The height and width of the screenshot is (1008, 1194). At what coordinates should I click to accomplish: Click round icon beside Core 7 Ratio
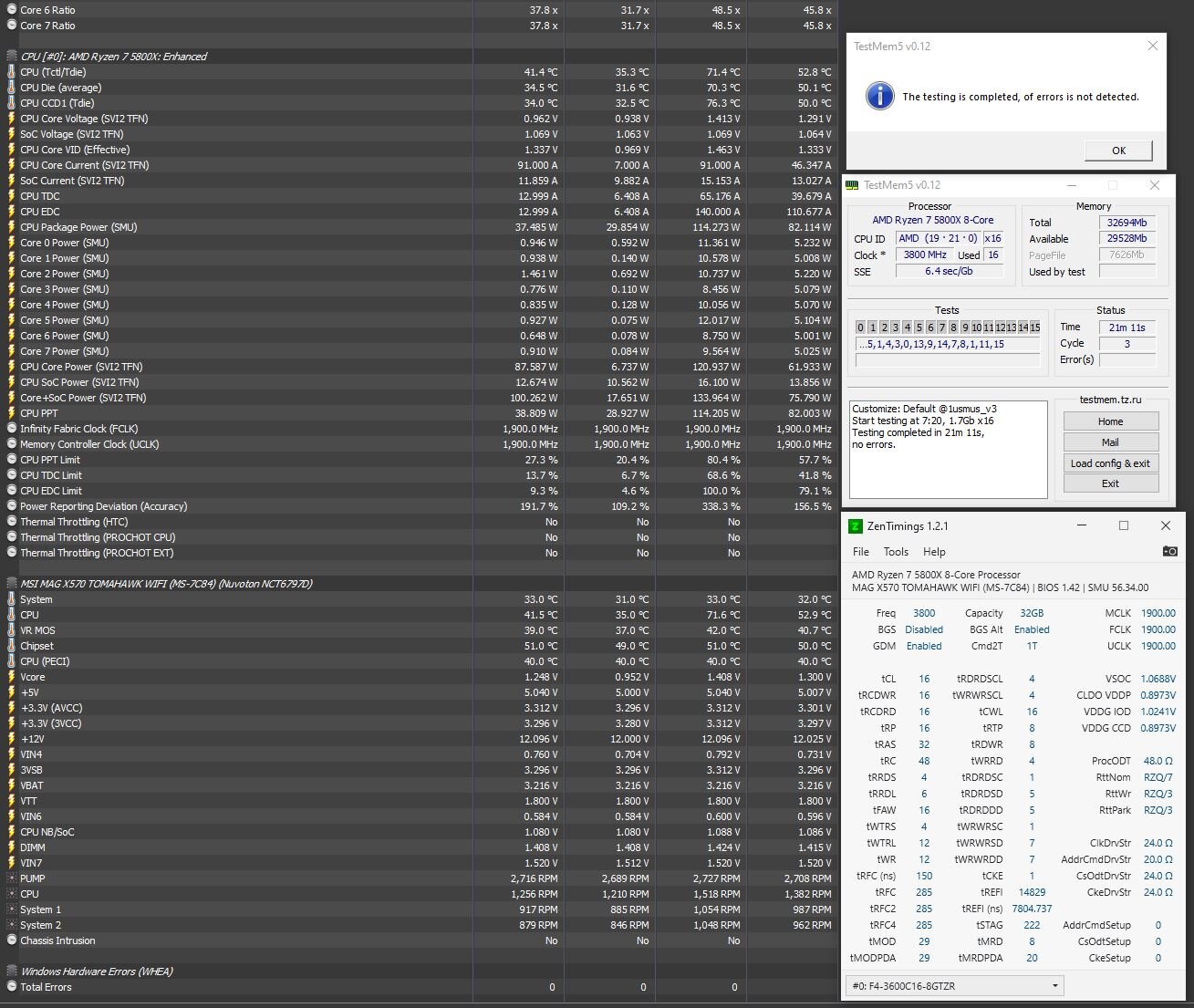tap(11, 26)
